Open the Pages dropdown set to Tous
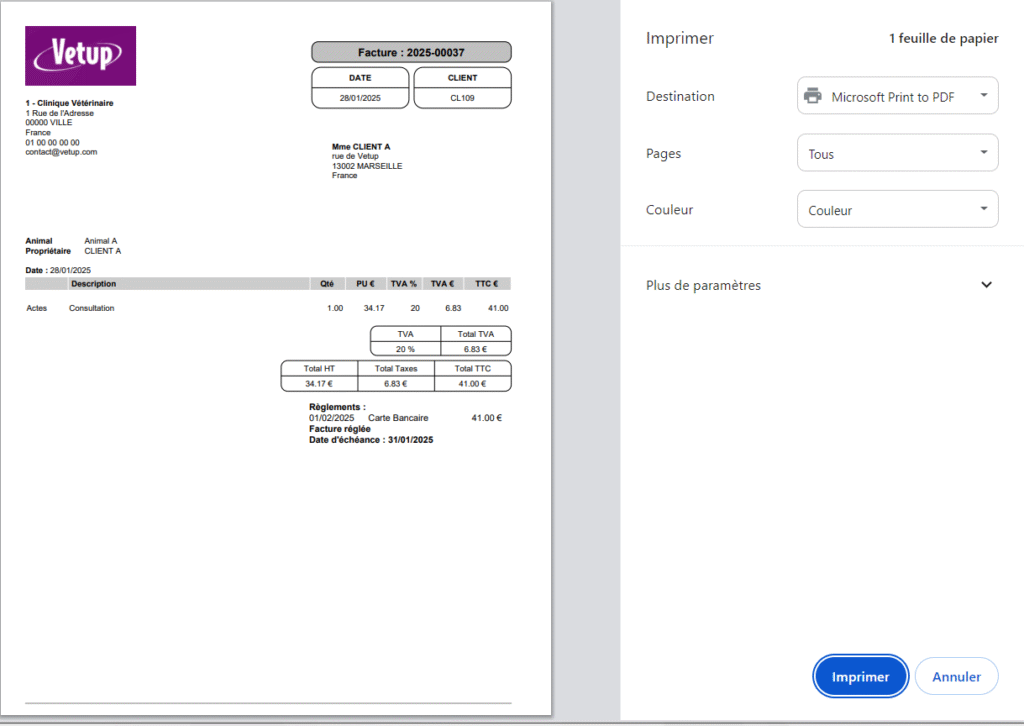1024x726 pixels. coord(897,154)
